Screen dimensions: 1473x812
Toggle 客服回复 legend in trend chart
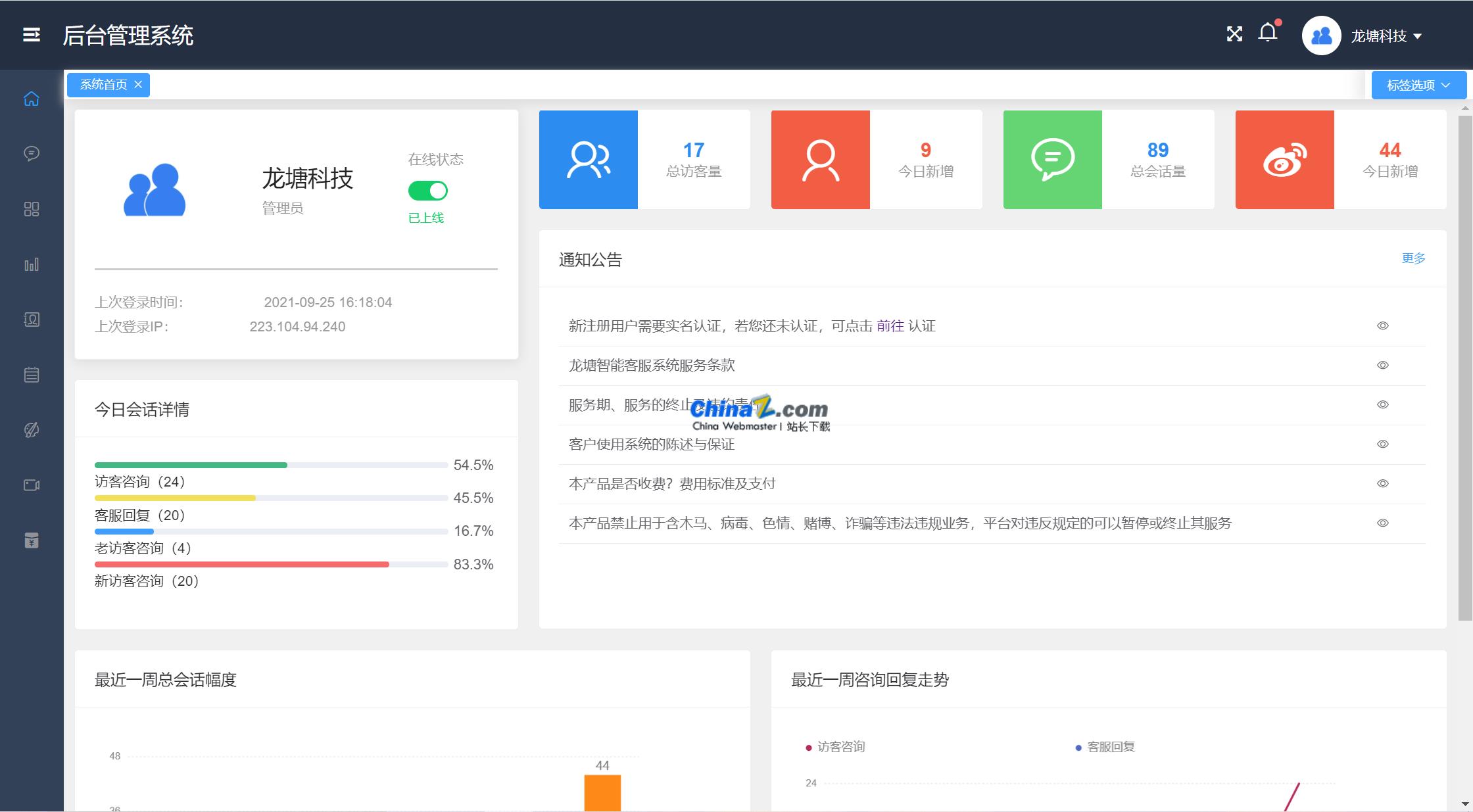[x=1105, y=747]
